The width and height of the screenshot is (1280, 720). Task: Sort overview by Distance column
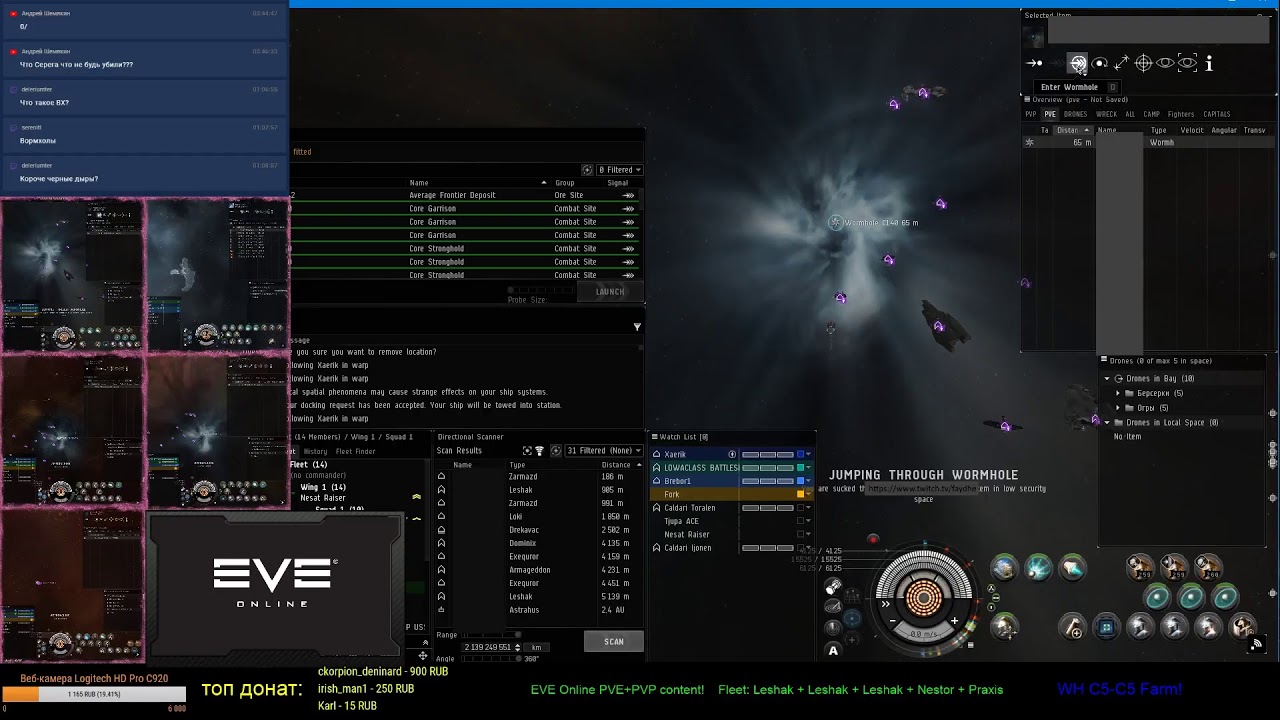(1074, 130)
